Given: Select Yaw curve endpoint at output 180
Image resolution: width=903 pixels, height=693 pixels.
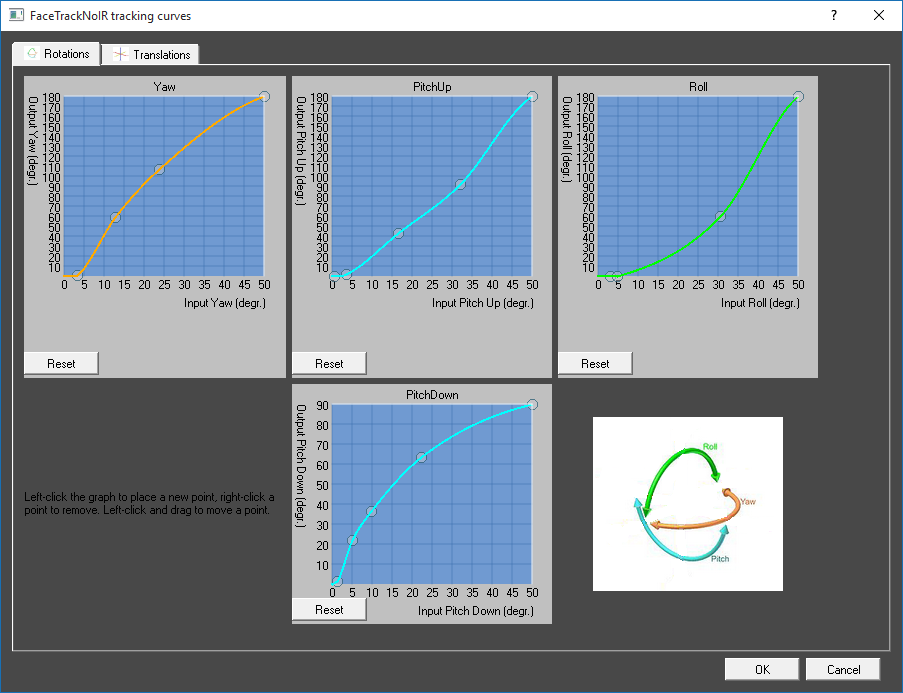Looking at the screenshot, I should 264,96.
